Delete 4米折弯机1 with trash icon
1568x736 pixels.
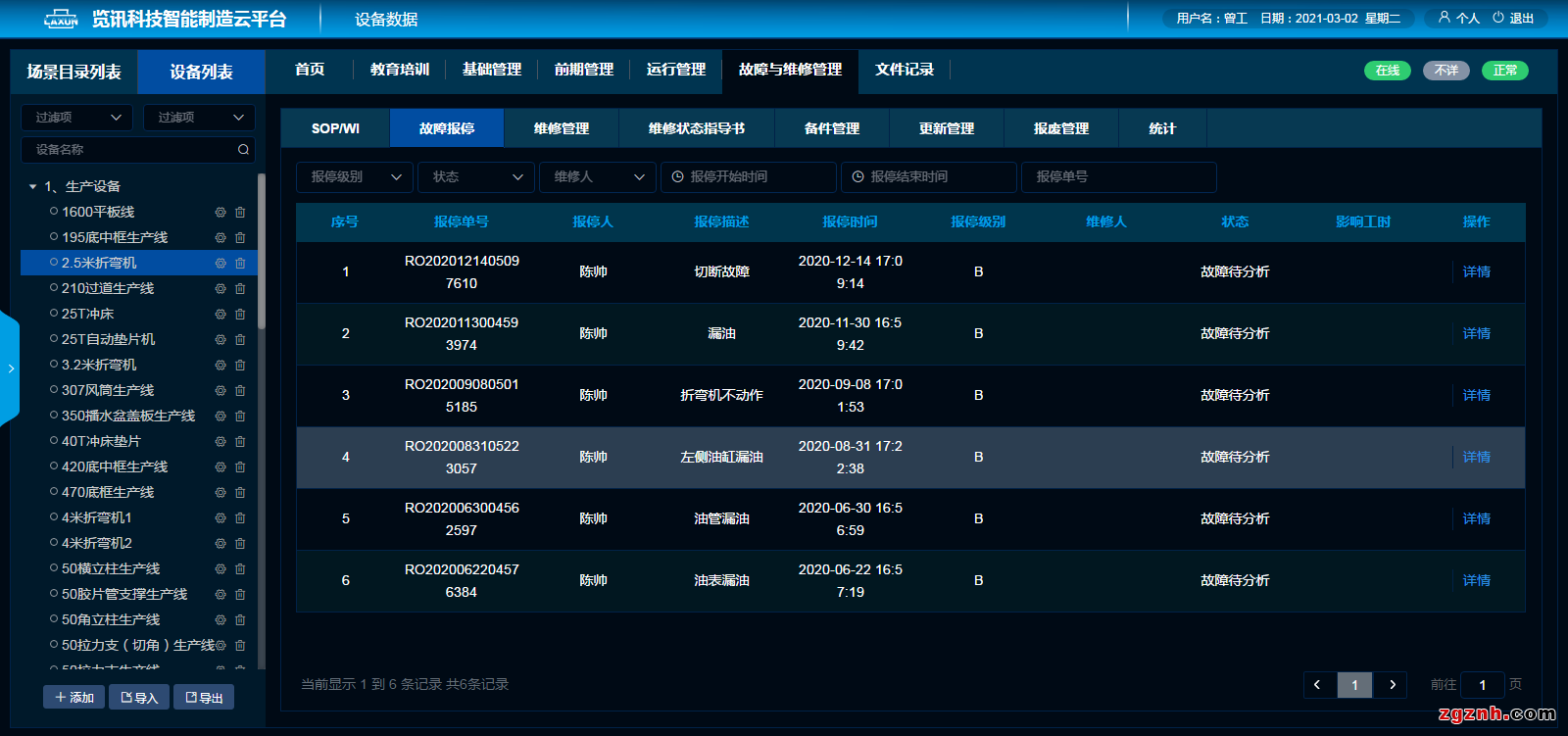[240, 517]
